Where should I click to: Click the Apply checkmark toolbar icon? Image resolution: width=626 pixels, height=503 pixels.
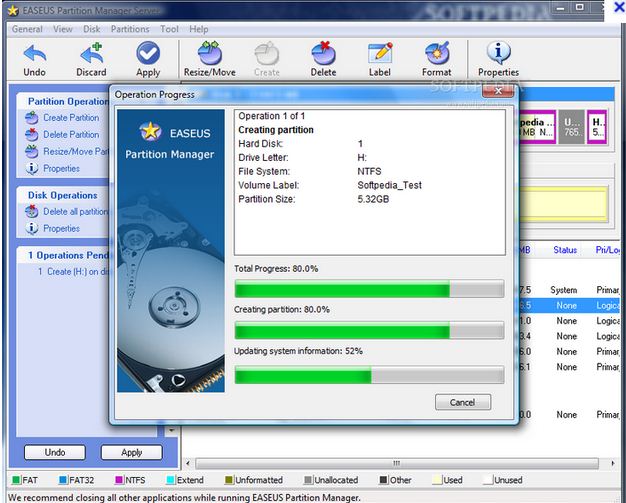[148, 54]
